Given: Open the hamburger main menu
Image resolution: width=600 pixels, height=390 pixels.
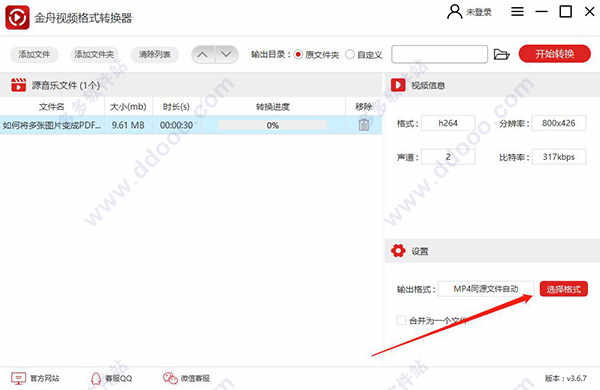Looking at the screenshot, I should [517, 12].
